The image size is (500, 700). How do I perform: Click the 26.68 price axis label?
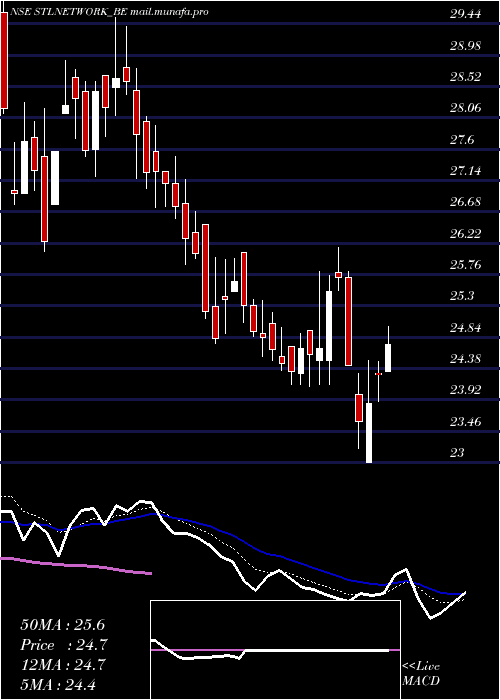(x=465, y=202)
